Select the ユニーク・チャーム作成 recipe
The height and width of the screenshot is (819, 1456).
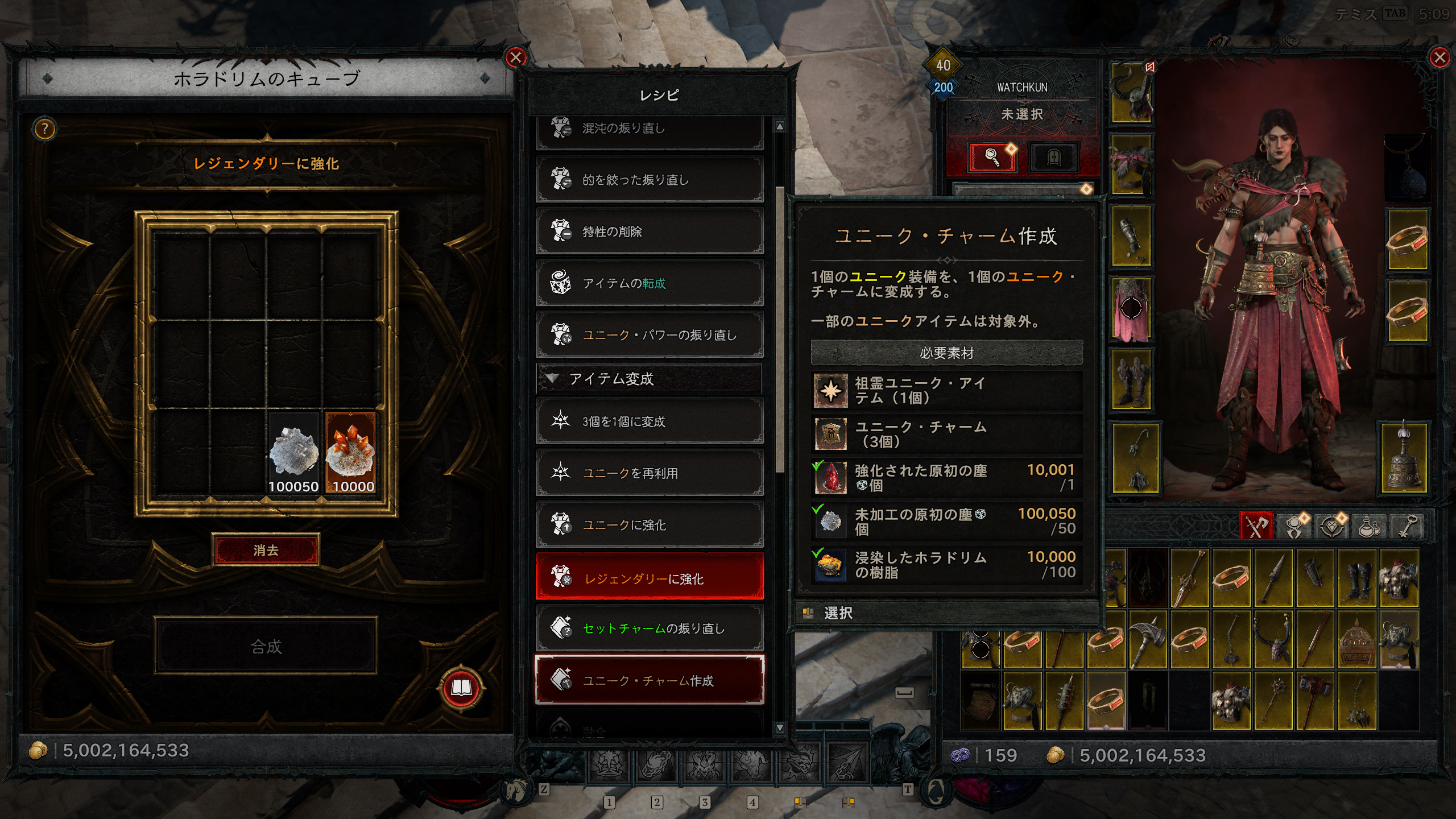coord(650,680)
